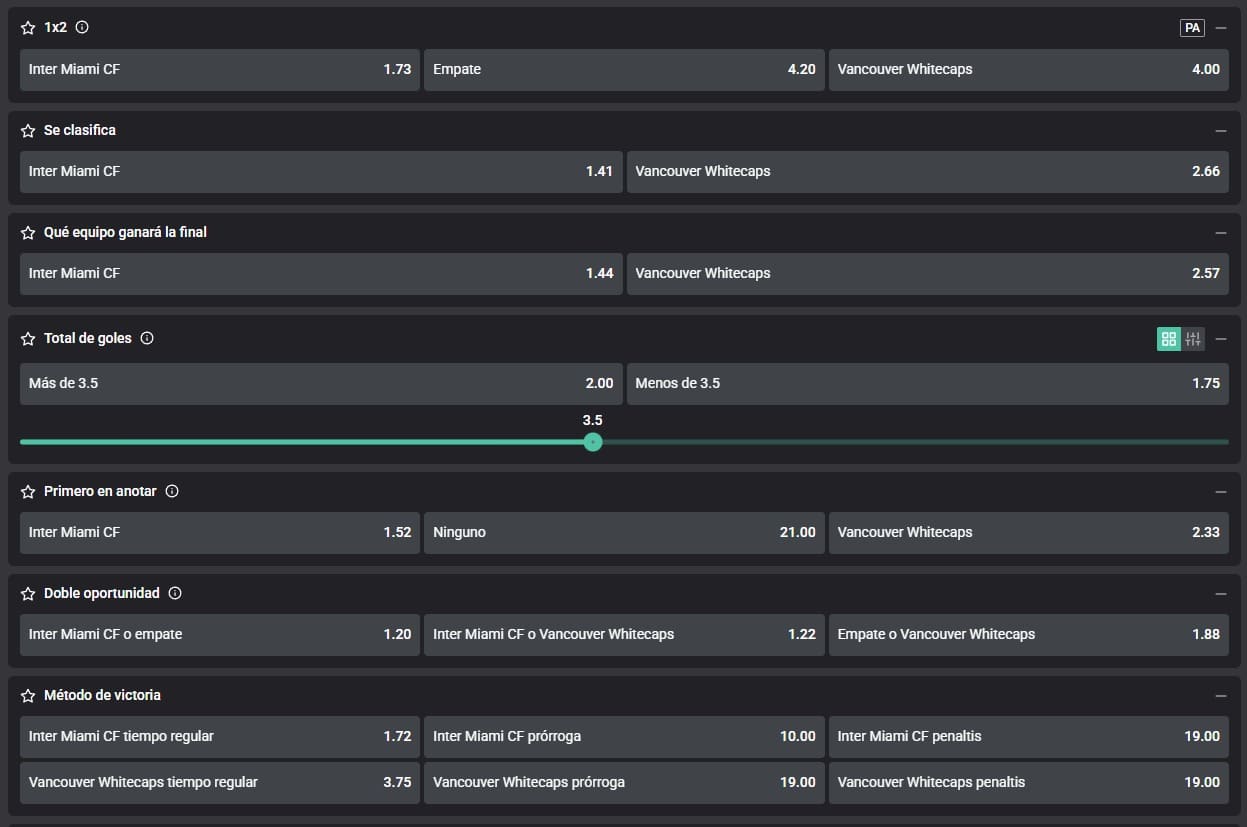The width and height of the screenshot is (1247, 827).
Task: Collapse the Método de victoria section
Action: point(1221,695)
